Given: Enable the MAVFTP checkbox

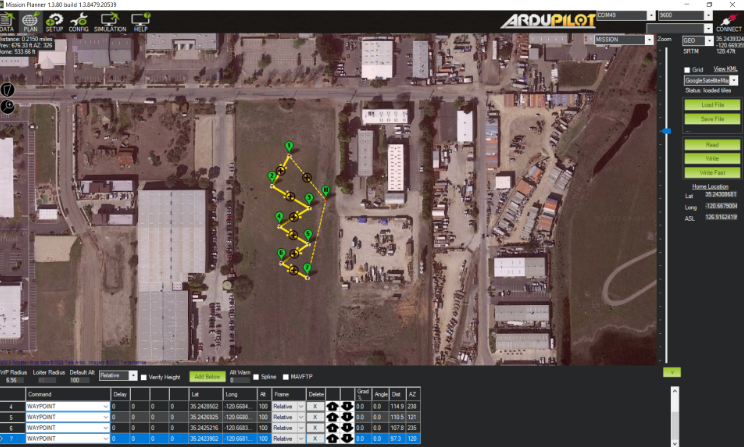Looking at the screenshot, I should pos(286,377).
